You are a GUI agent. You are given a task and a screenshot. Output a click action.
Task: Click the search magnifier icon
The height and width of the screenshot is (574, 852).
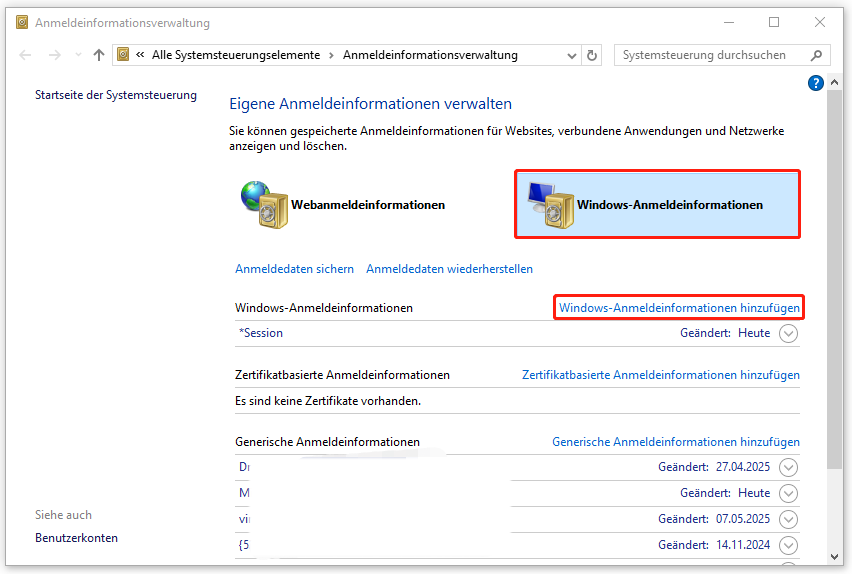click(816, 55)
